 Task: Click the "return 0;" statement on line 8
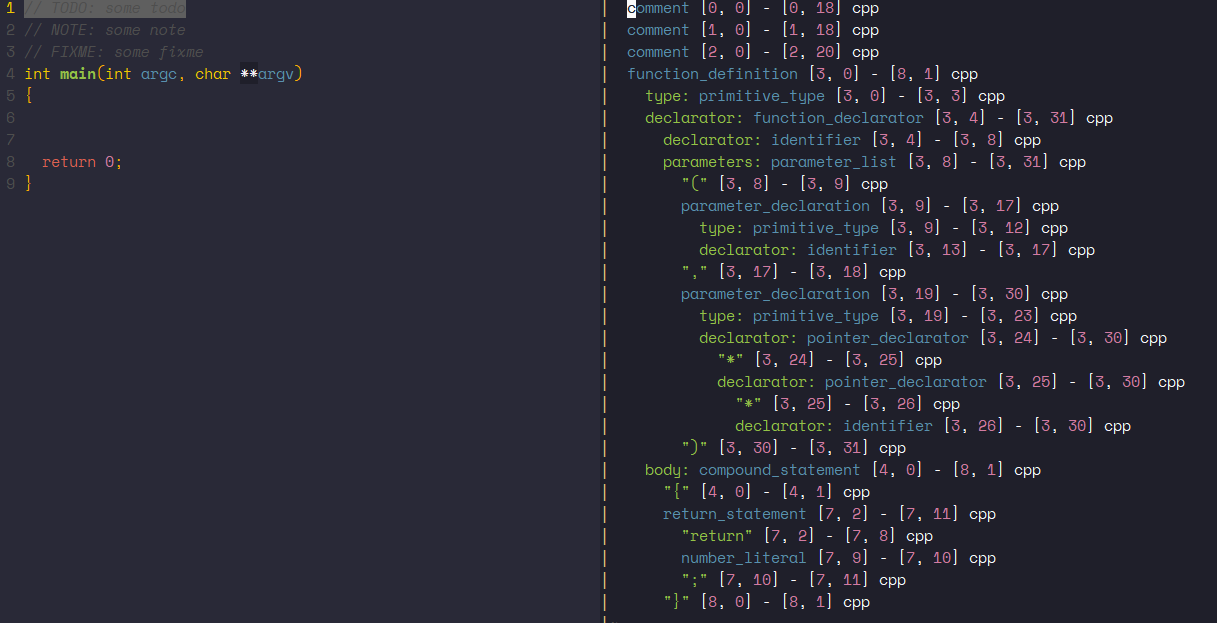[x=80, y=161]
